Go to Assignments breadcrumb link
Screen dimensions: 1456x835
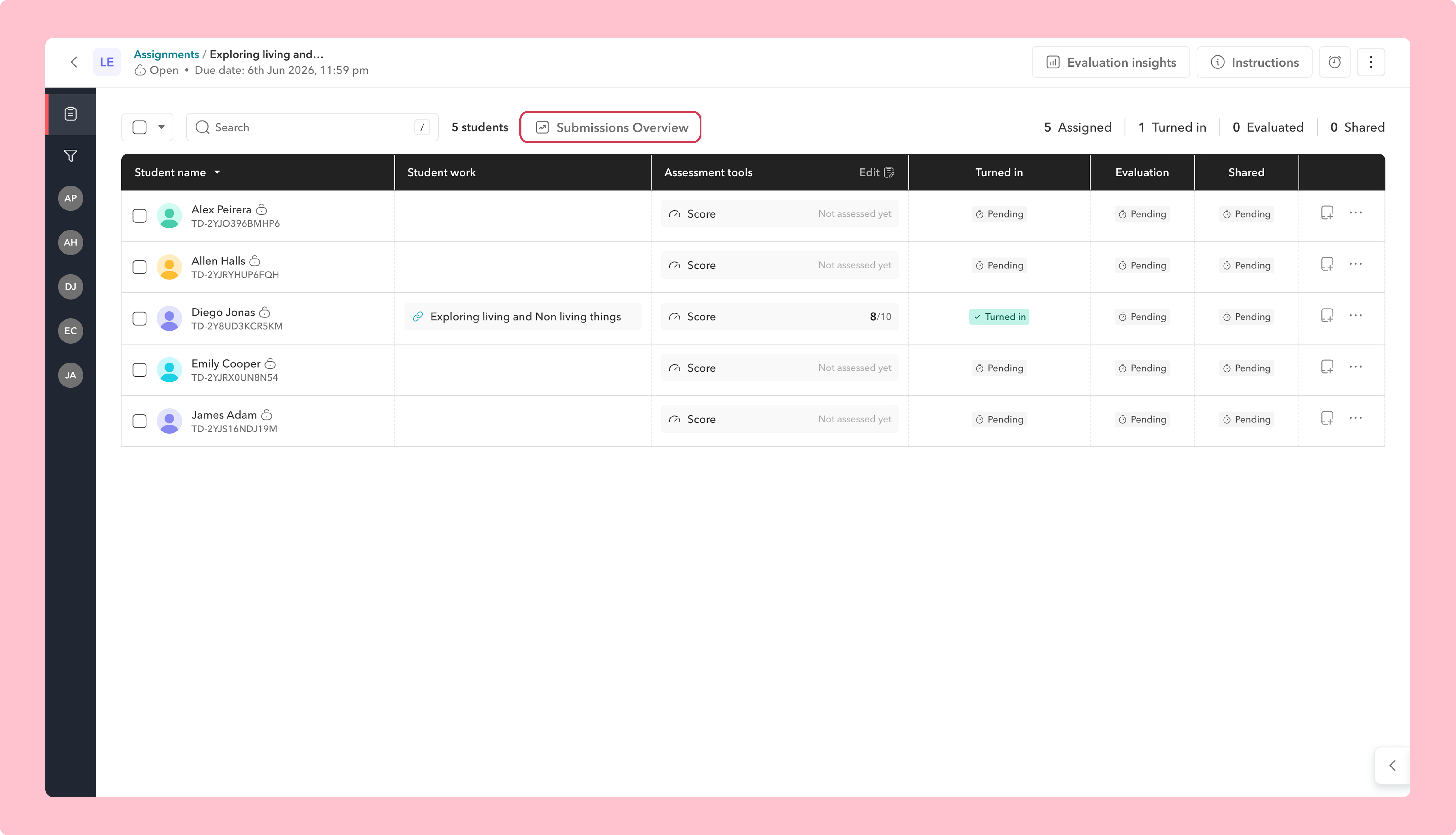166,54
